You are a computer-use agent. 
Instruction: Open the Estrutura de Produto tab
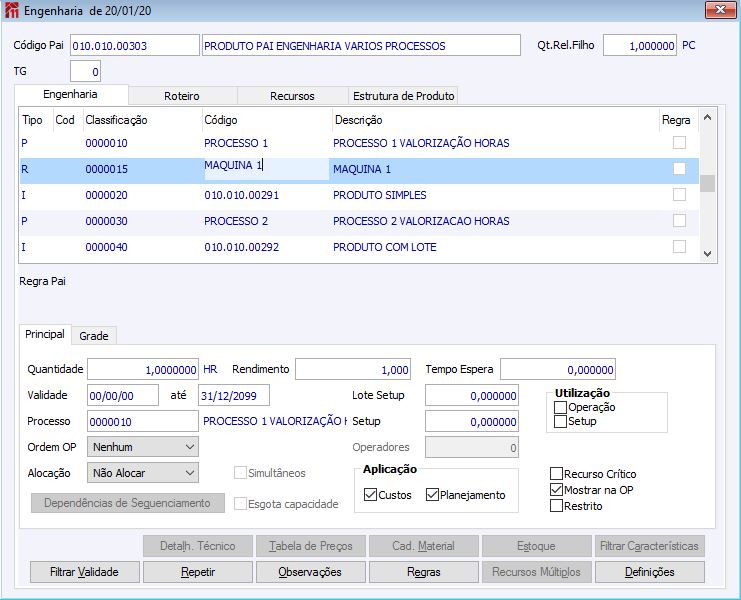click(x=403, y=96)
